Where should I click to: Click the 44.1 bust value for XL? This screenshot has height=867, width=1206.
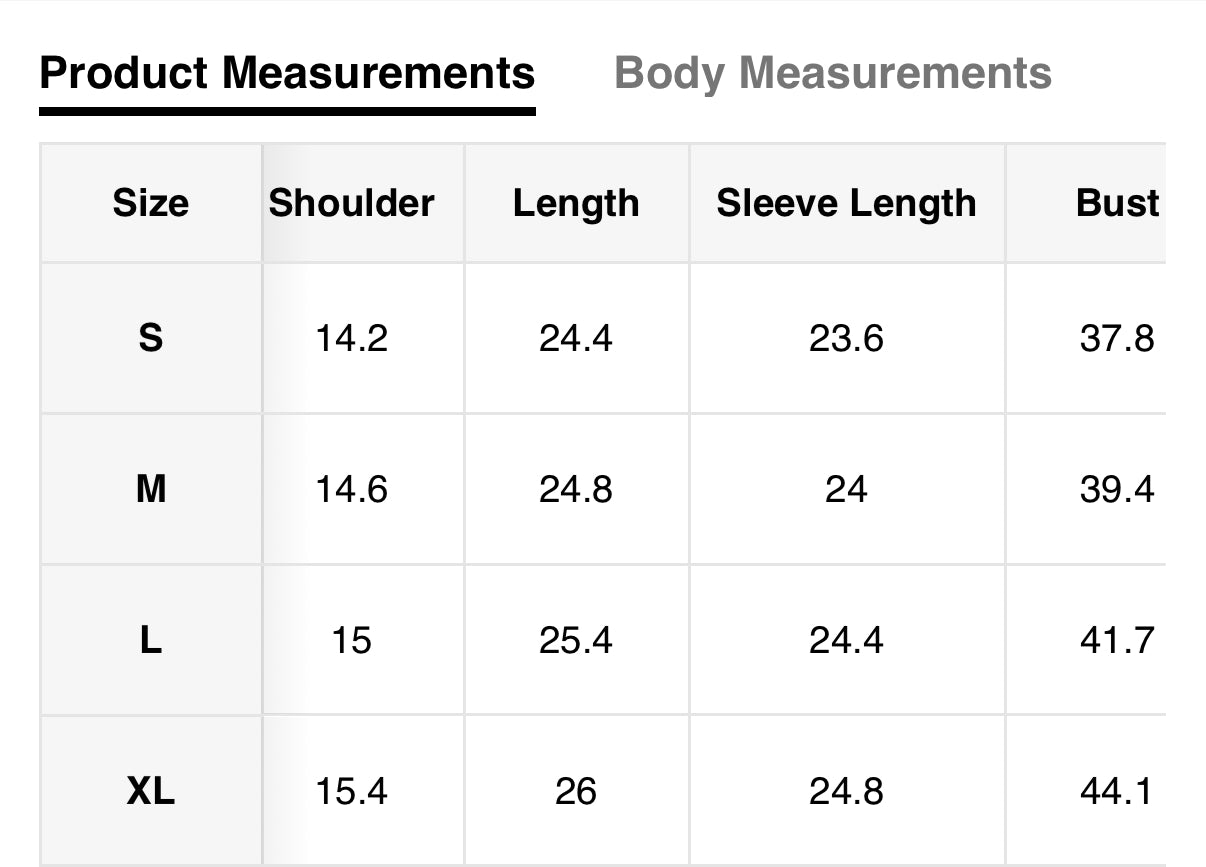(1117, 792)
